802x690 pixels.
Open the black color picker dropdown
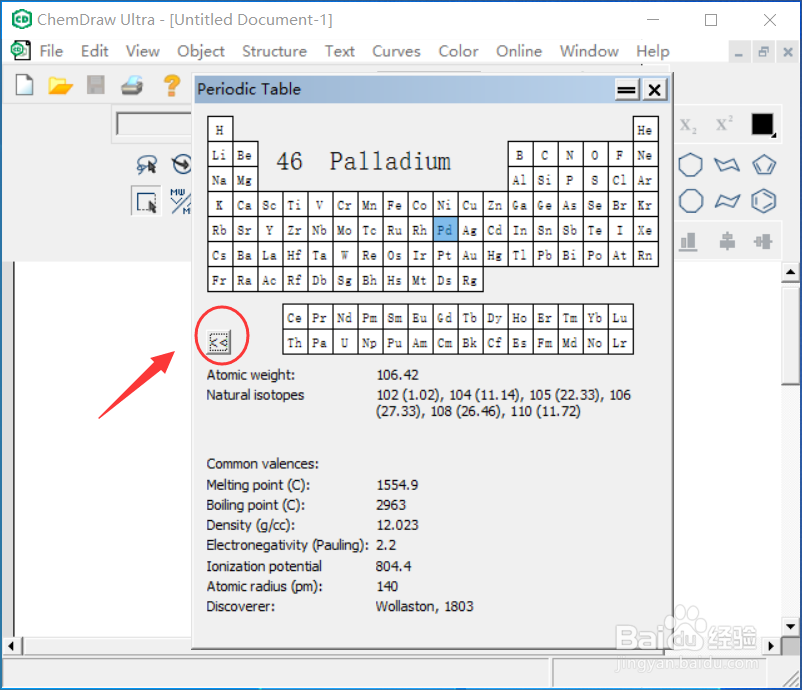tap(763, 124)
